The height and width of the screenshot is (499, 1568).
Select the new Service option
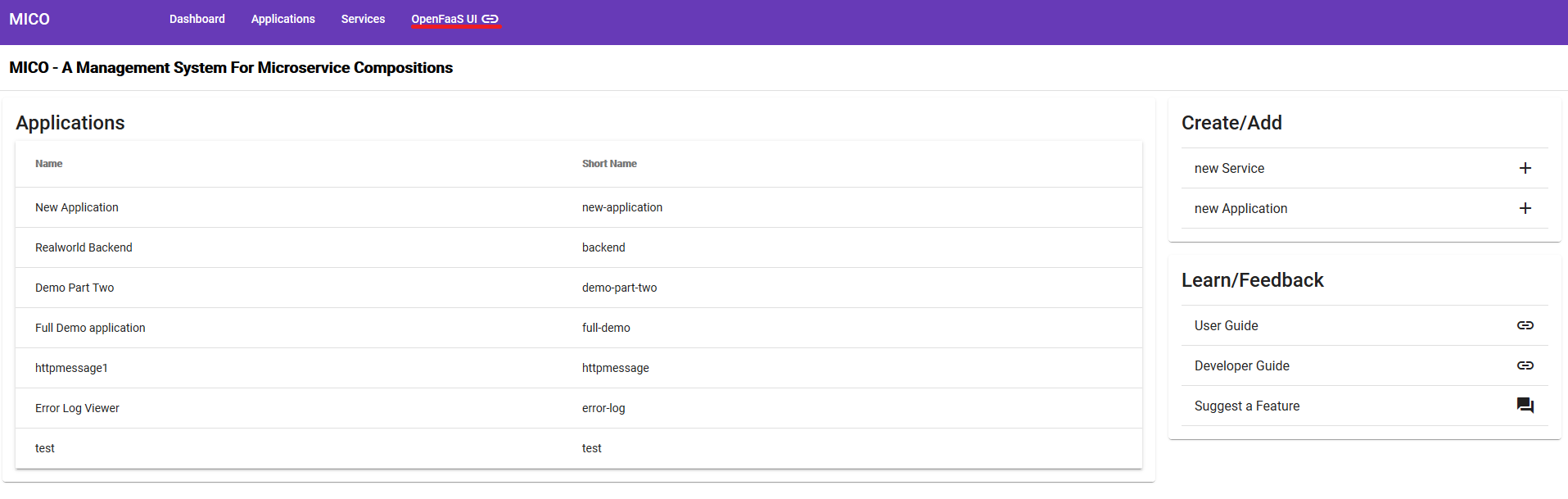1364,168
